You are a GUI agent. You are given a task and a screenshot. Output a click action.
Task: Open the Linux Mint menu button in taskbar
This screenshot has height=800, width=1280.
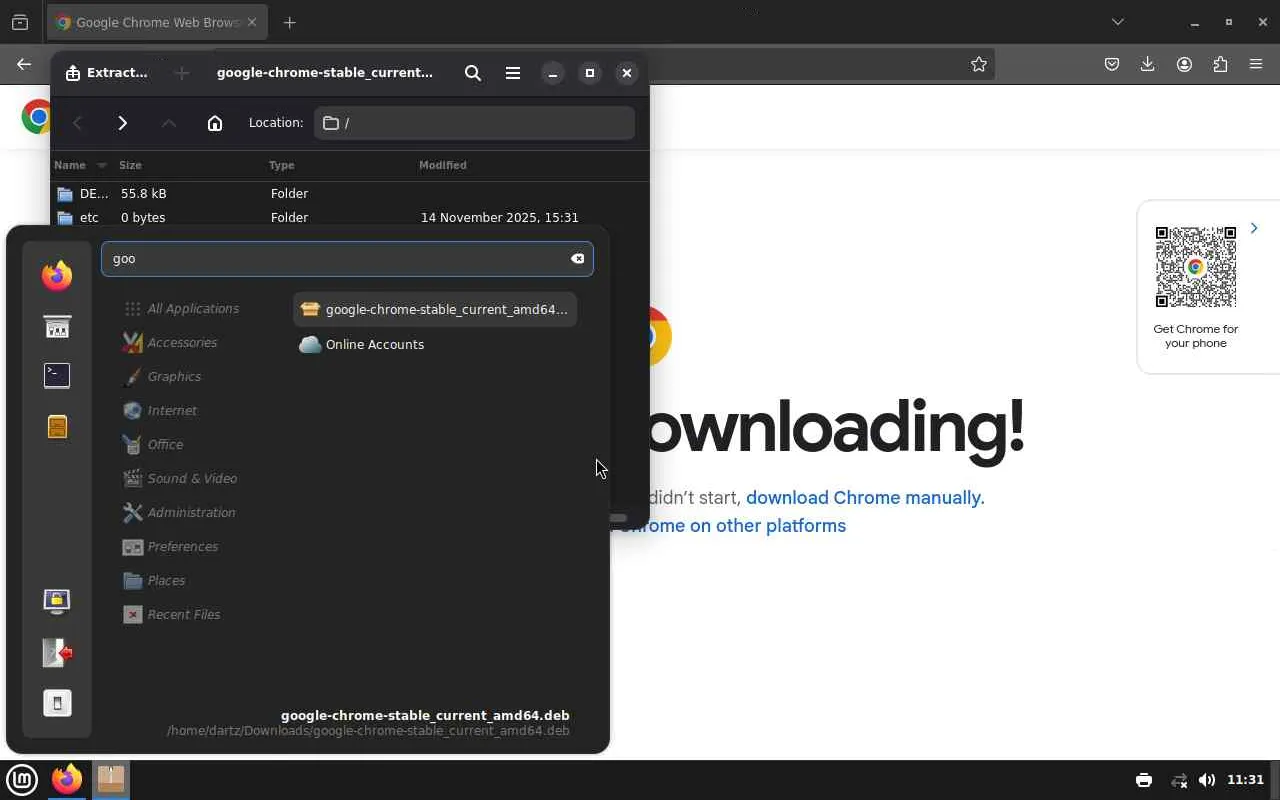pos(22,780)
